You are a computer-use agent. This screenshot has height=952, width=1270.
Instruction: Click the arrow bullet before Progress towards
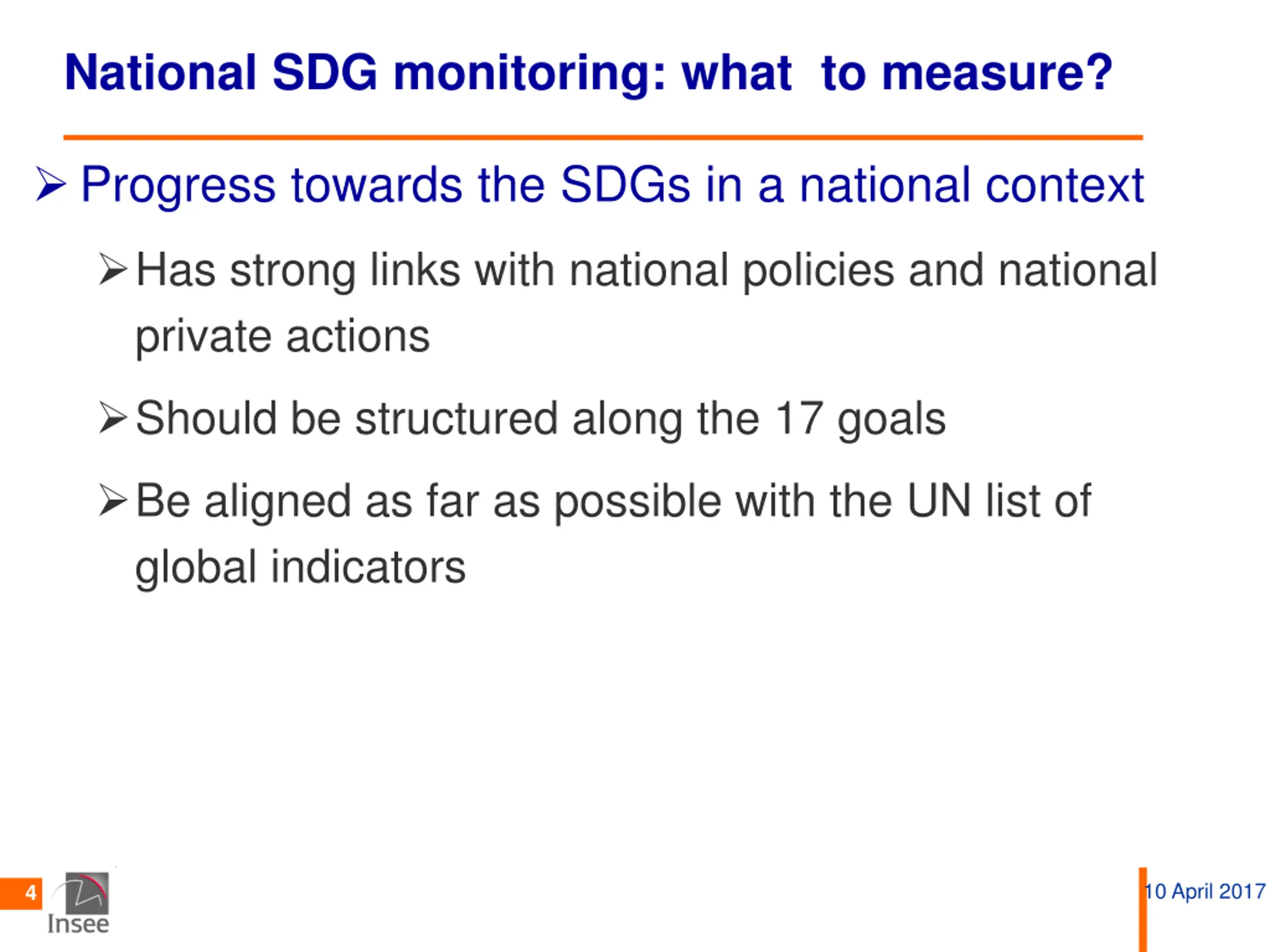pyautogui.click(x=51, y=184)
